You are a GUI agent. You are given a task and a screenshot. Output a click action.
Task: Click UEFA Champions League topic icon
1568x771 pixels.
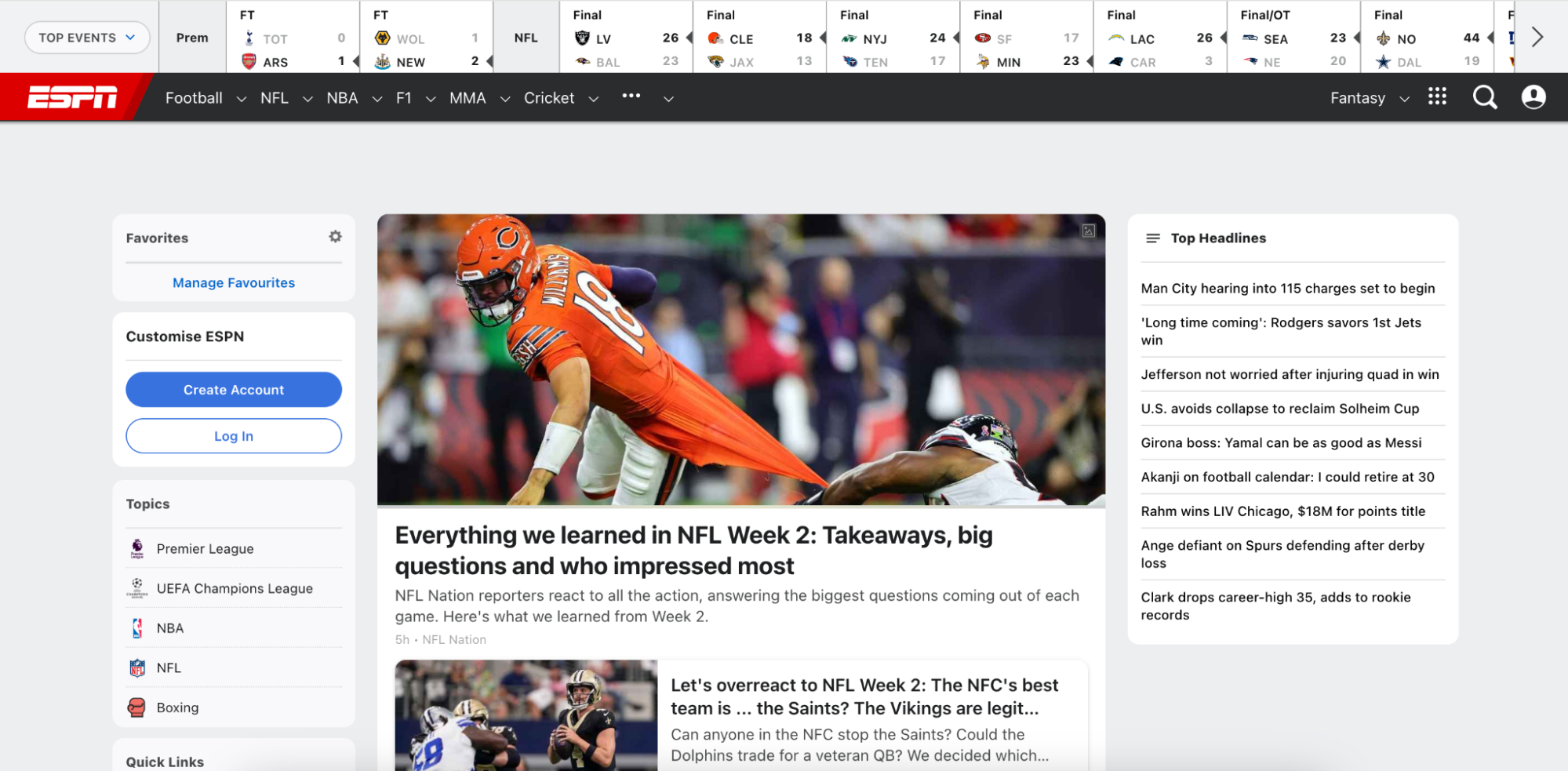click(137, 588)
